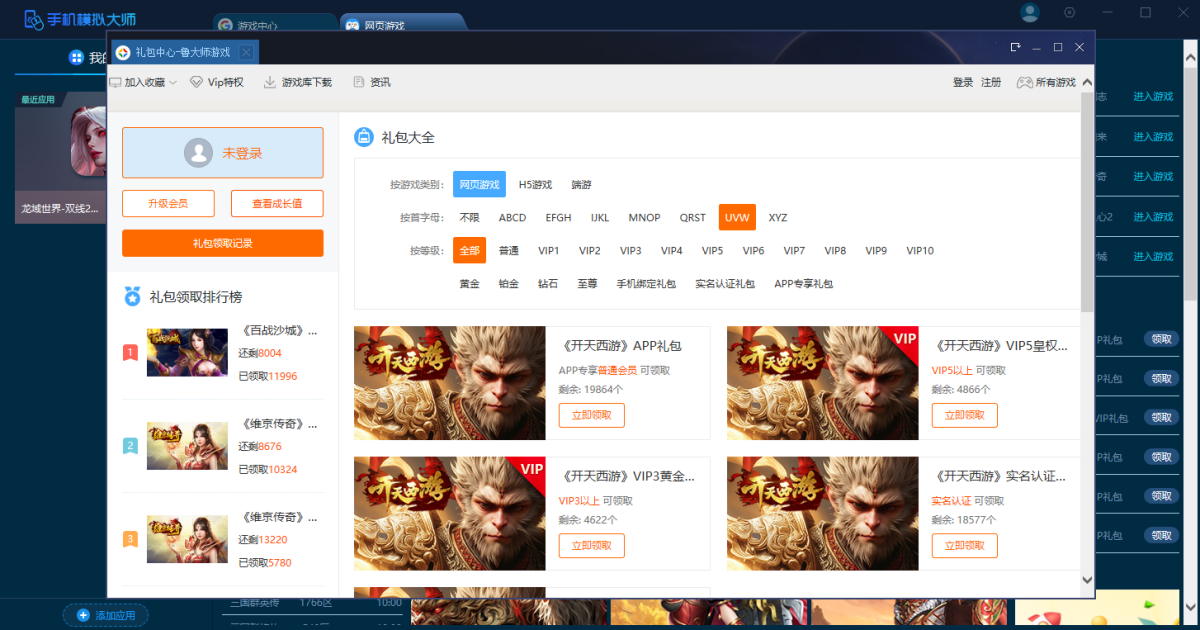Click the user avatar in the main title bar
Screen dimensions: 1200x630
1030,13
